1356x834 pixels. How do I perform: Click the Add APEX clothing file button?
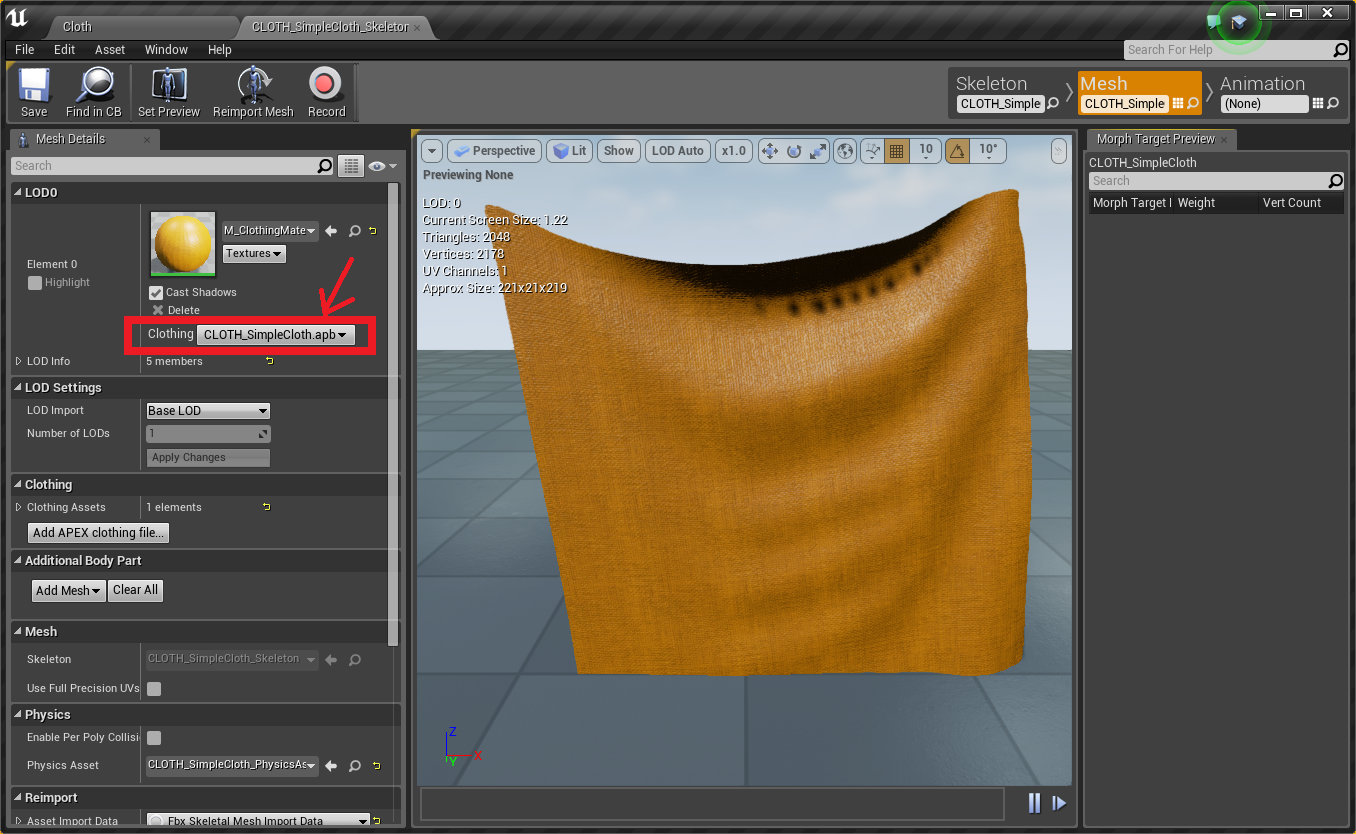coord(99,533)
